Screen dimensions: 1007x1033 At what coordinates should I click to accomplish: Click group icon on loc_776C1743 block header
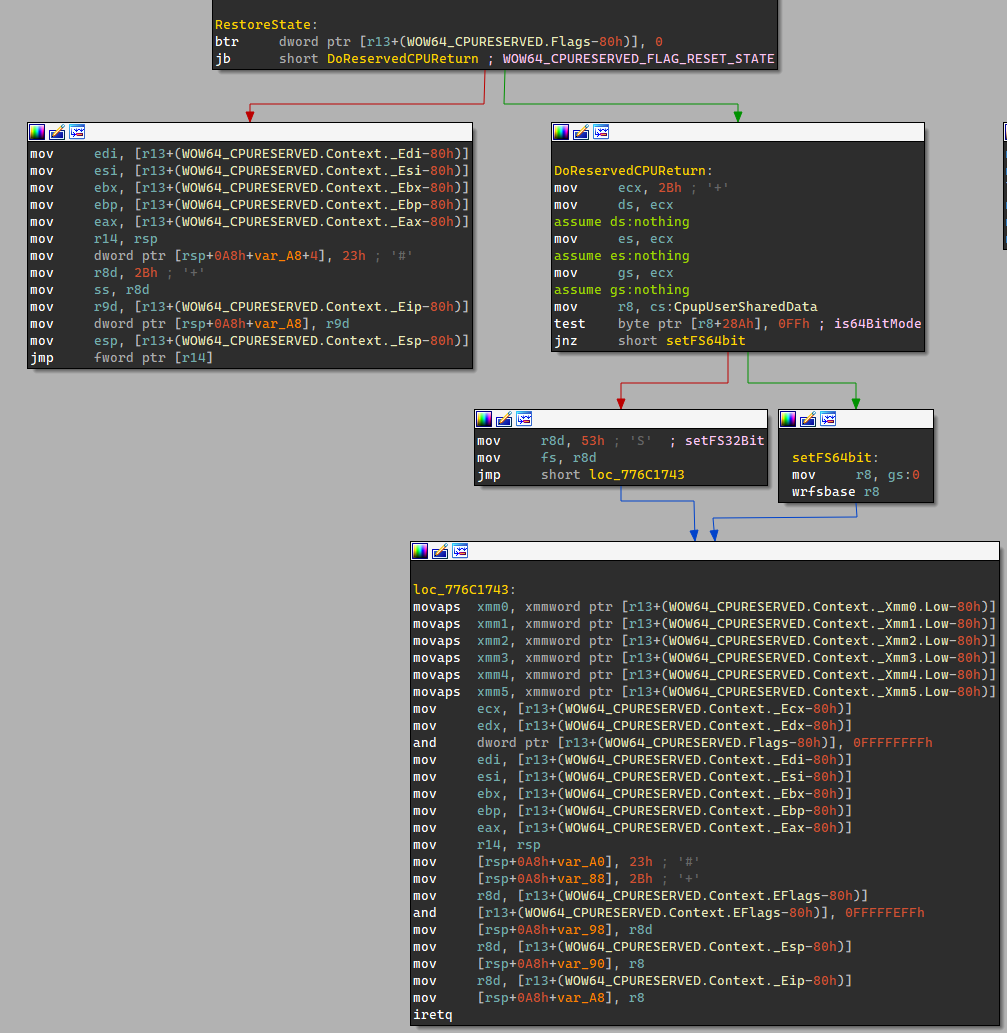pos(460,551)
